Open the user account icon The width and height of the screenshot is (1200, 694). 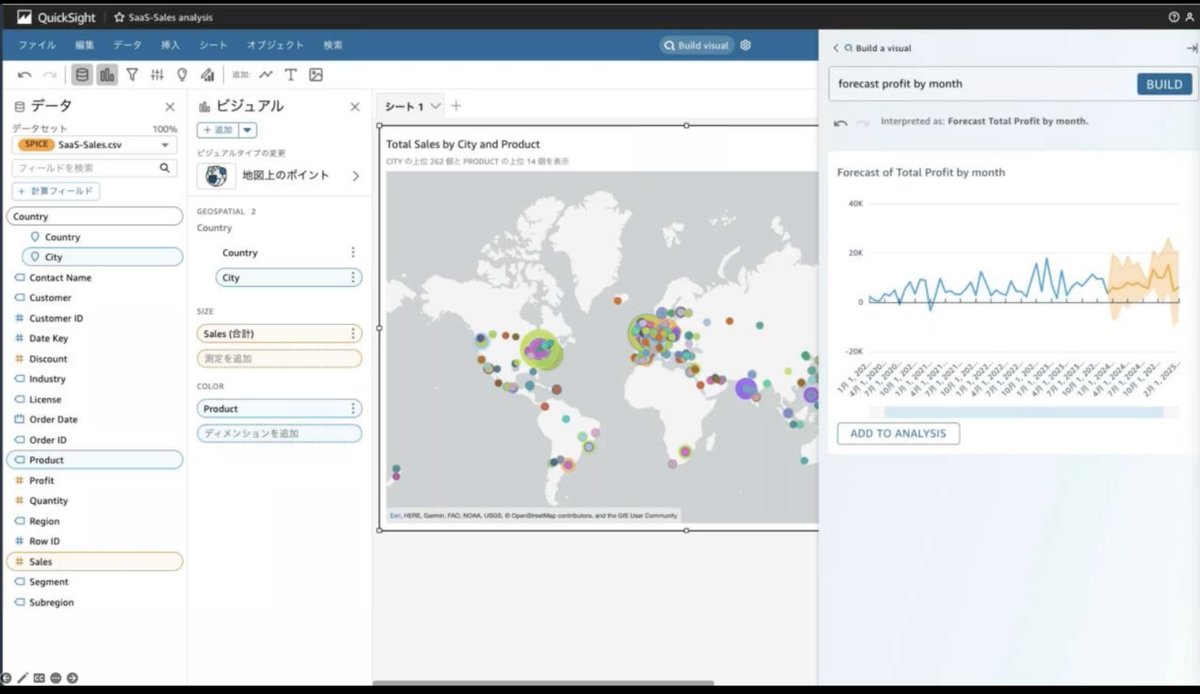pyautogui.click(x=1189, y=17)
